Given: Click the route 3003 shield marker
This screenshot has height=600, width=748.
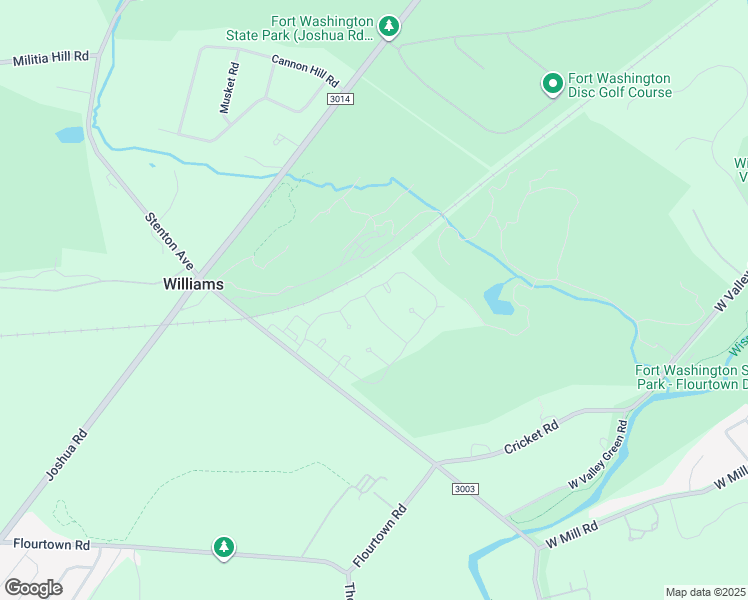Looking at the screenshot, I should point(465,489).
